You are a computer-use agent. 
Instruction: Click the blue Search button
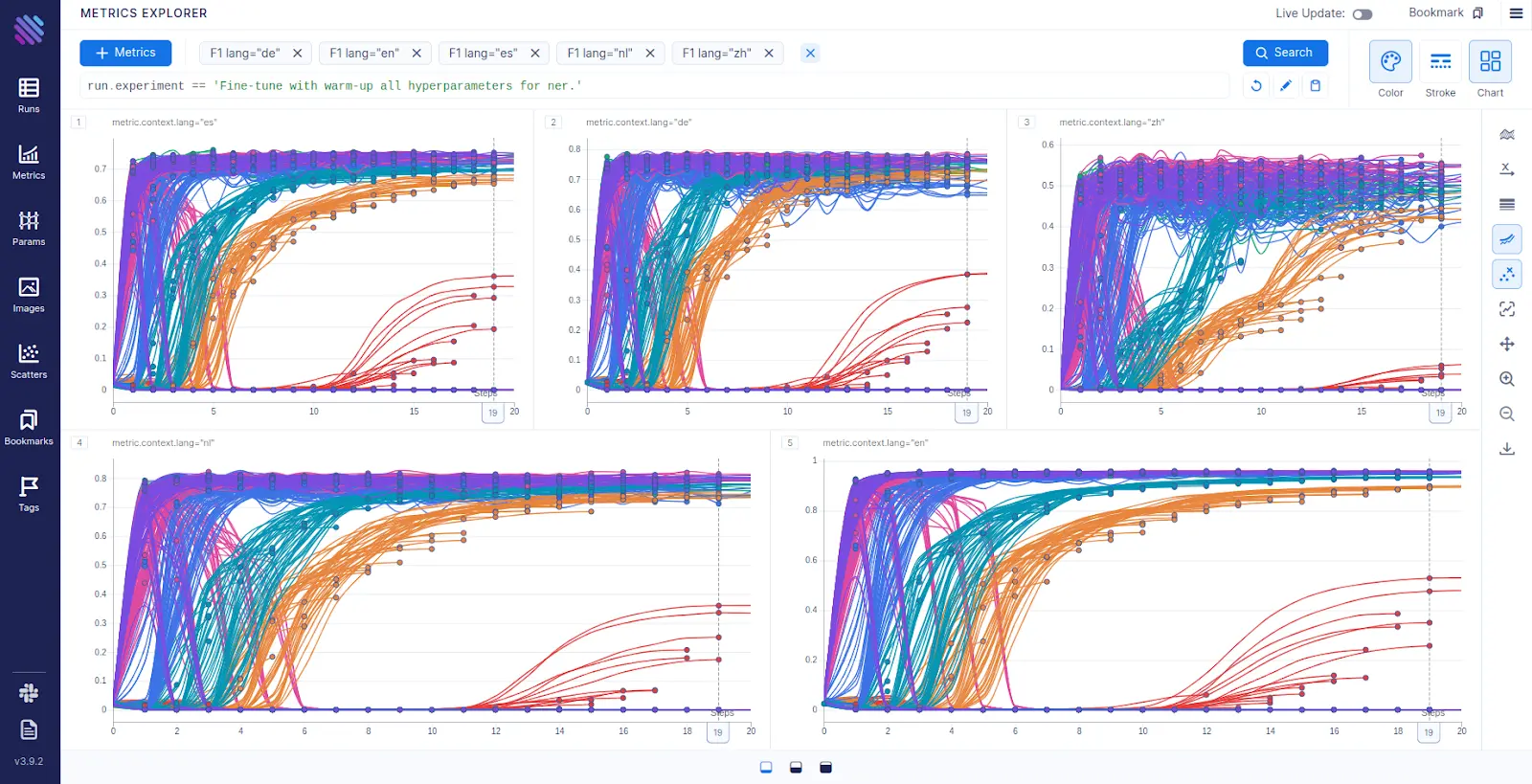coord(1285,53)
